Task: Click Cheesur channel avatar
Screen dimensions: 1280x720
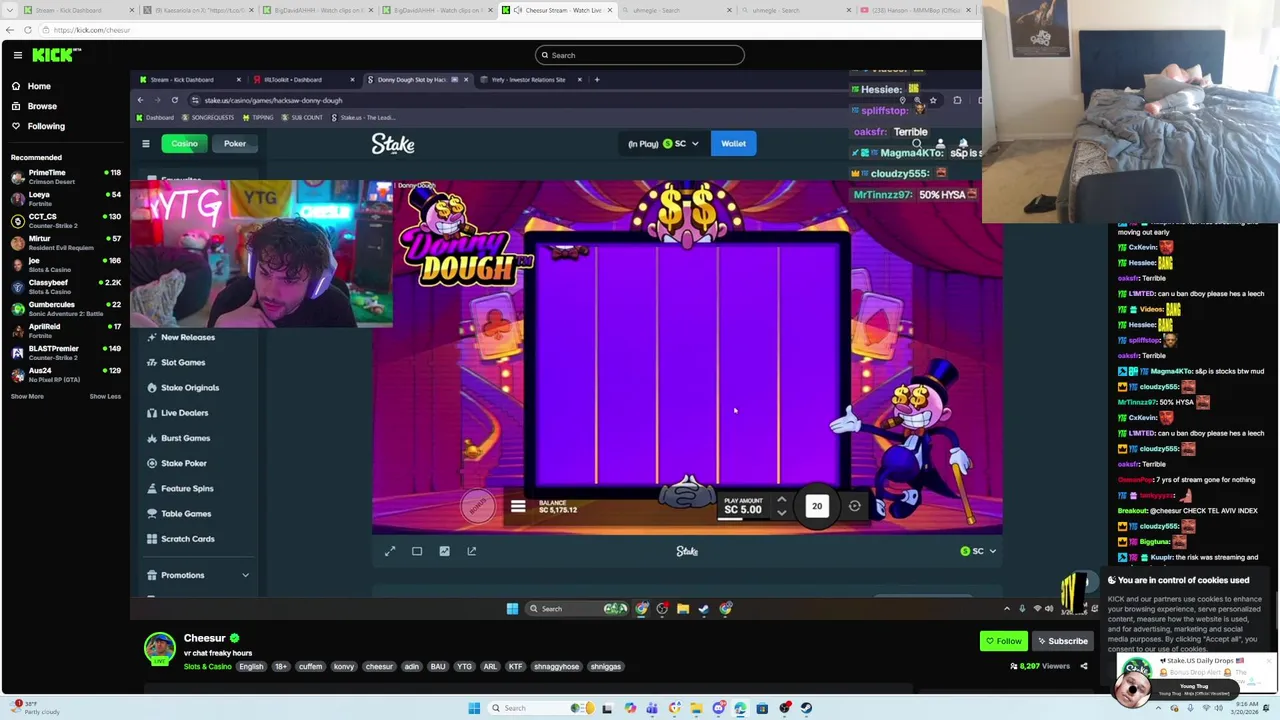Action: tap(159, 648)
